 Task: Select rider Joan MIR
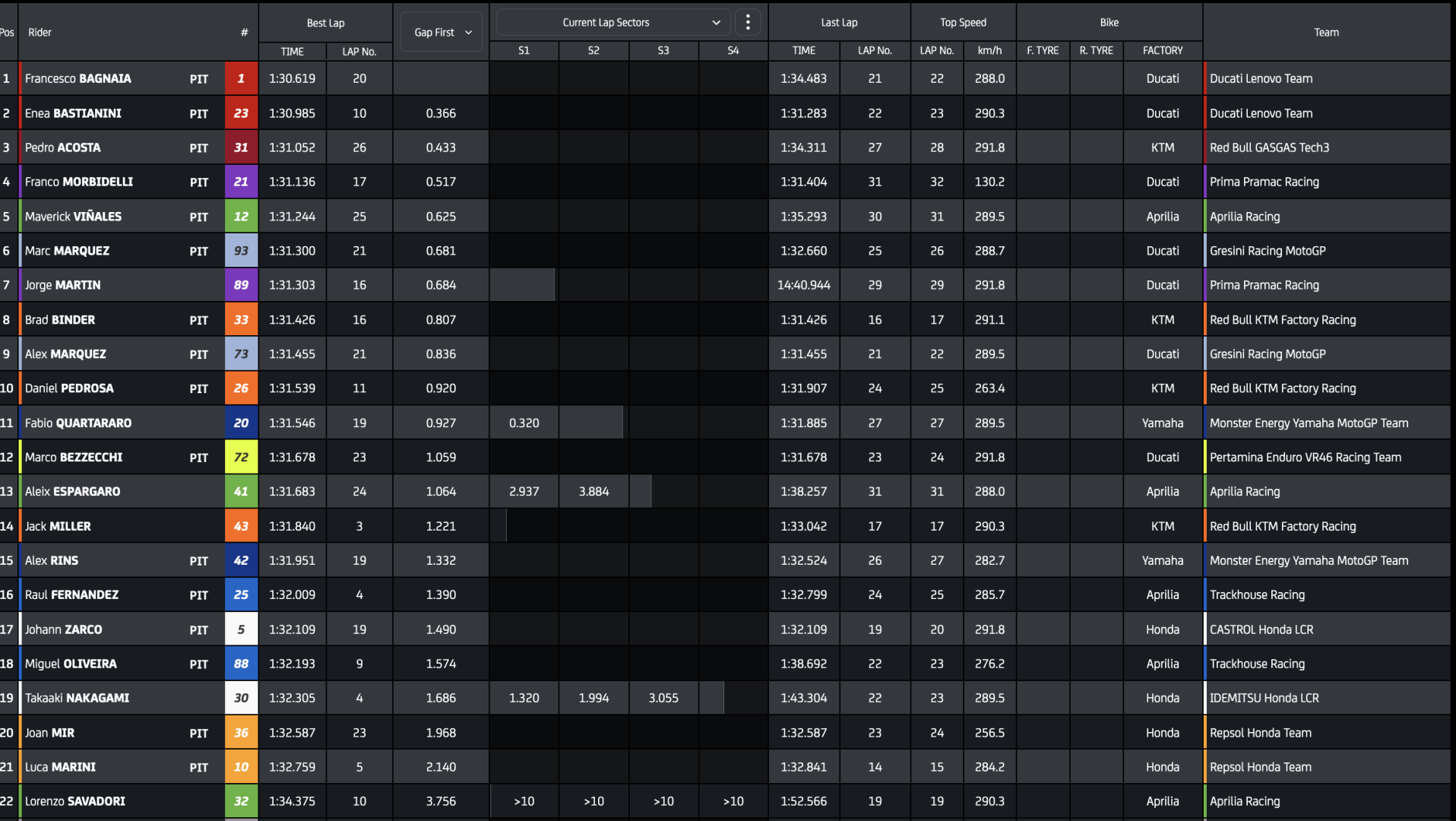coord(49,733)
